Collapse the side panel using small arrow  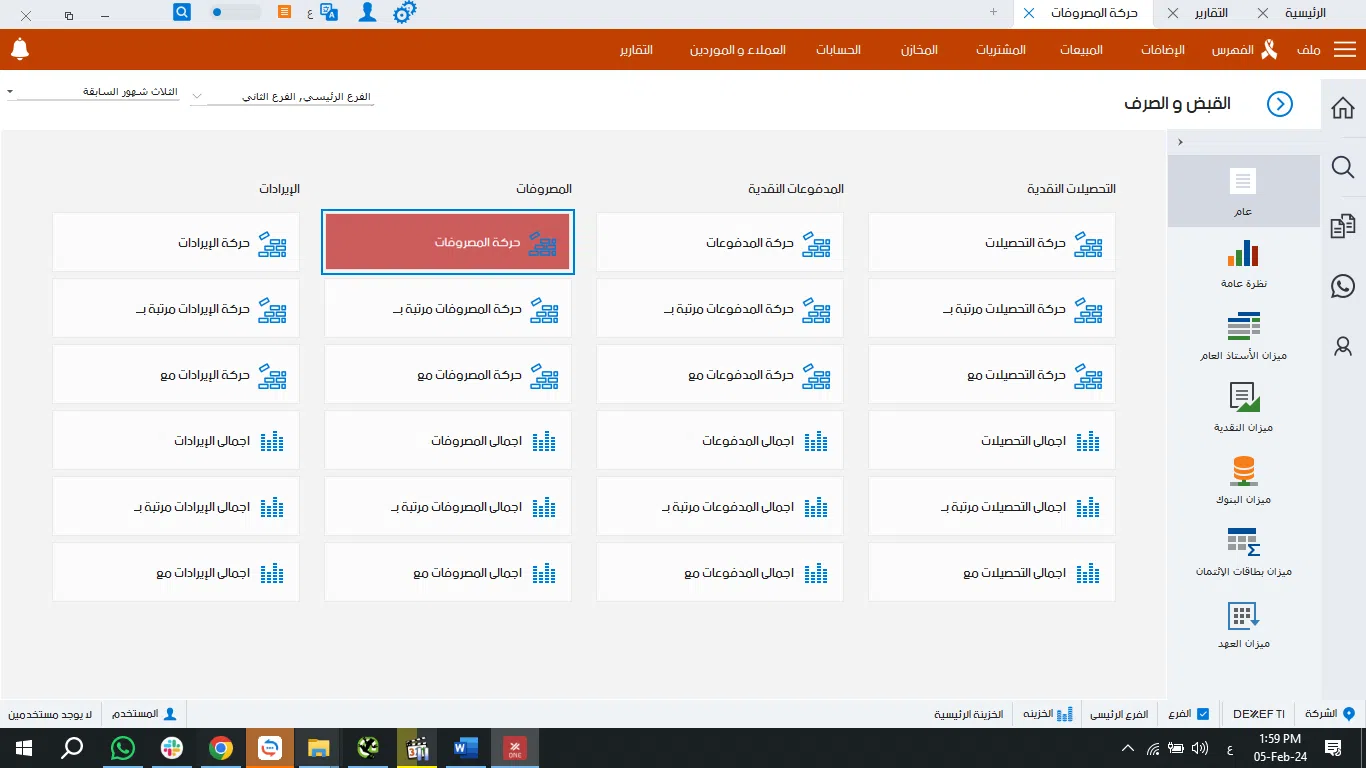(x=1180, y=143)
